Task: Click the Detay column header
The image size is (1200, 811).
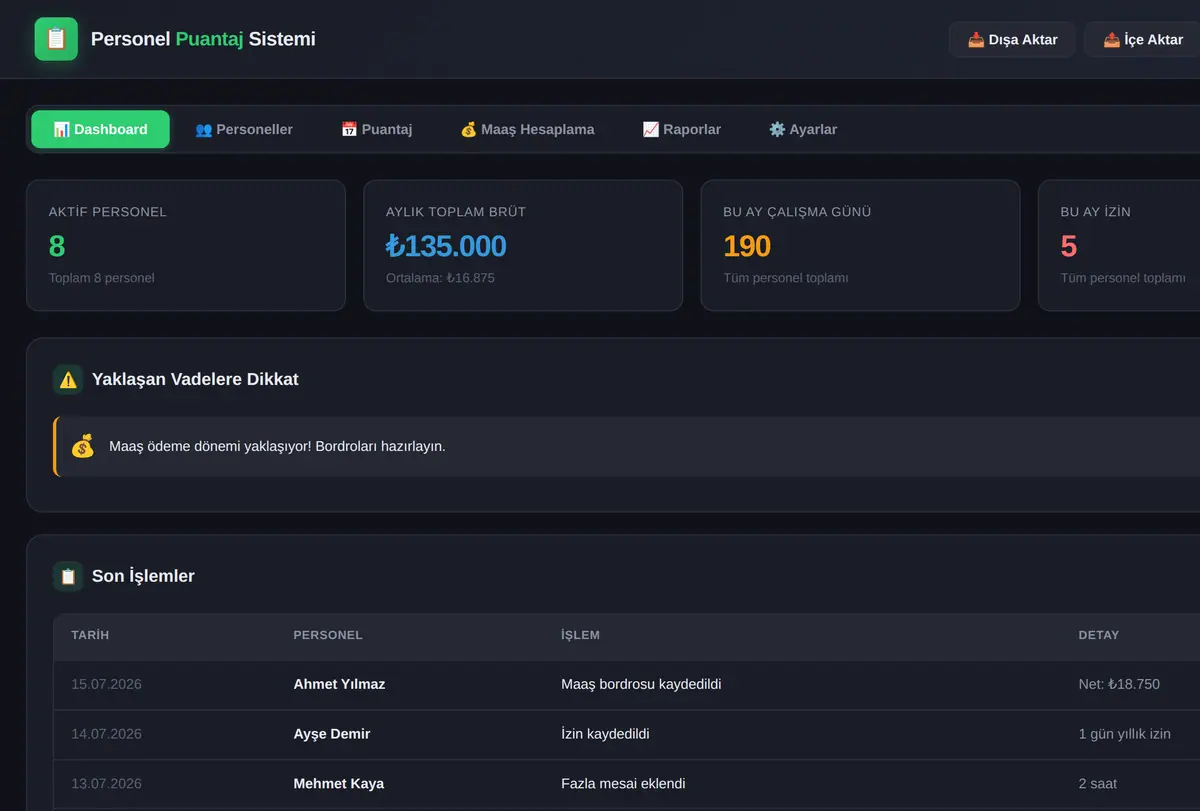Action: coord(1099,635)
